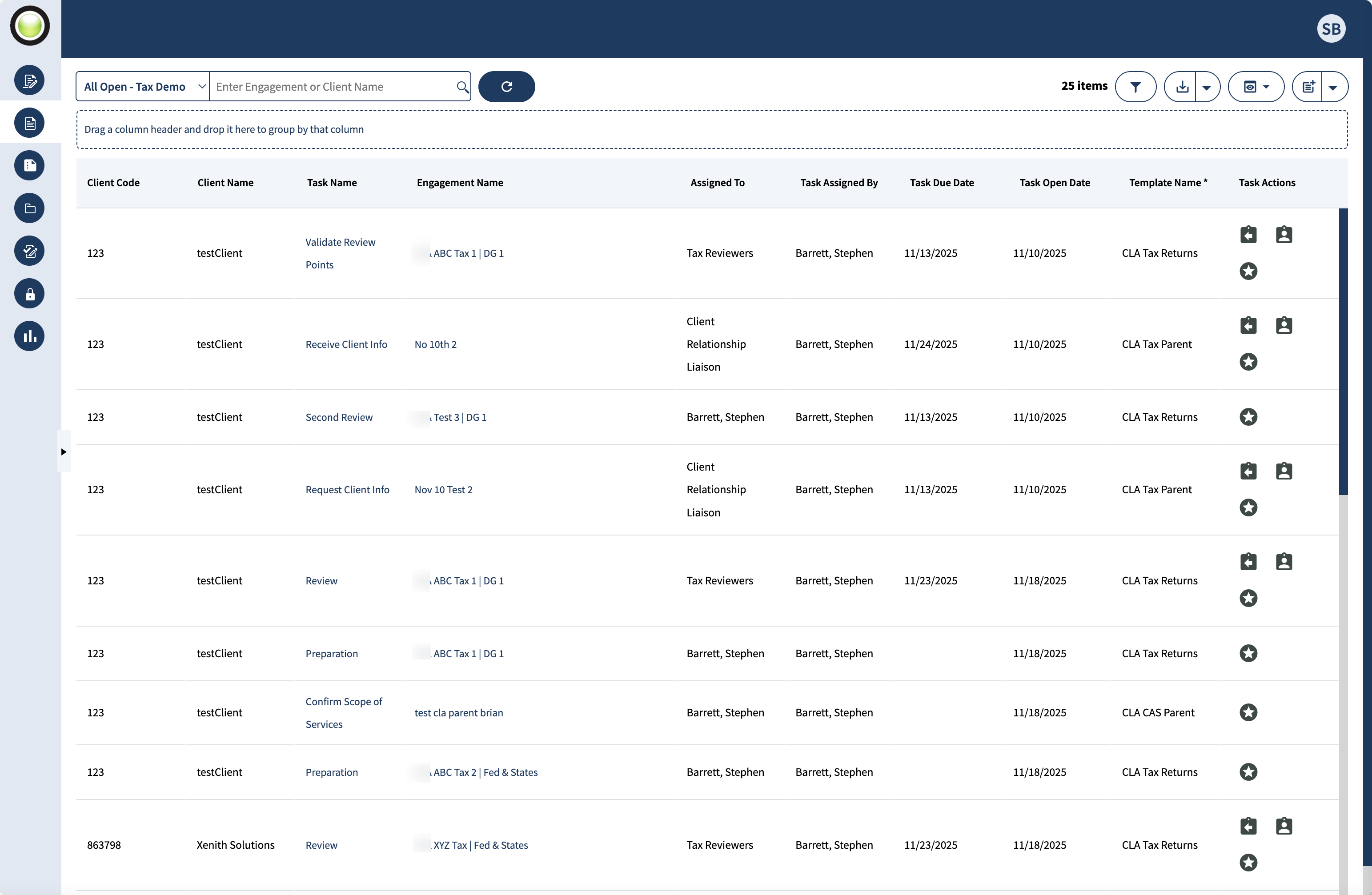Open the test cla parent brian engagement

click(x=458, y=712)
